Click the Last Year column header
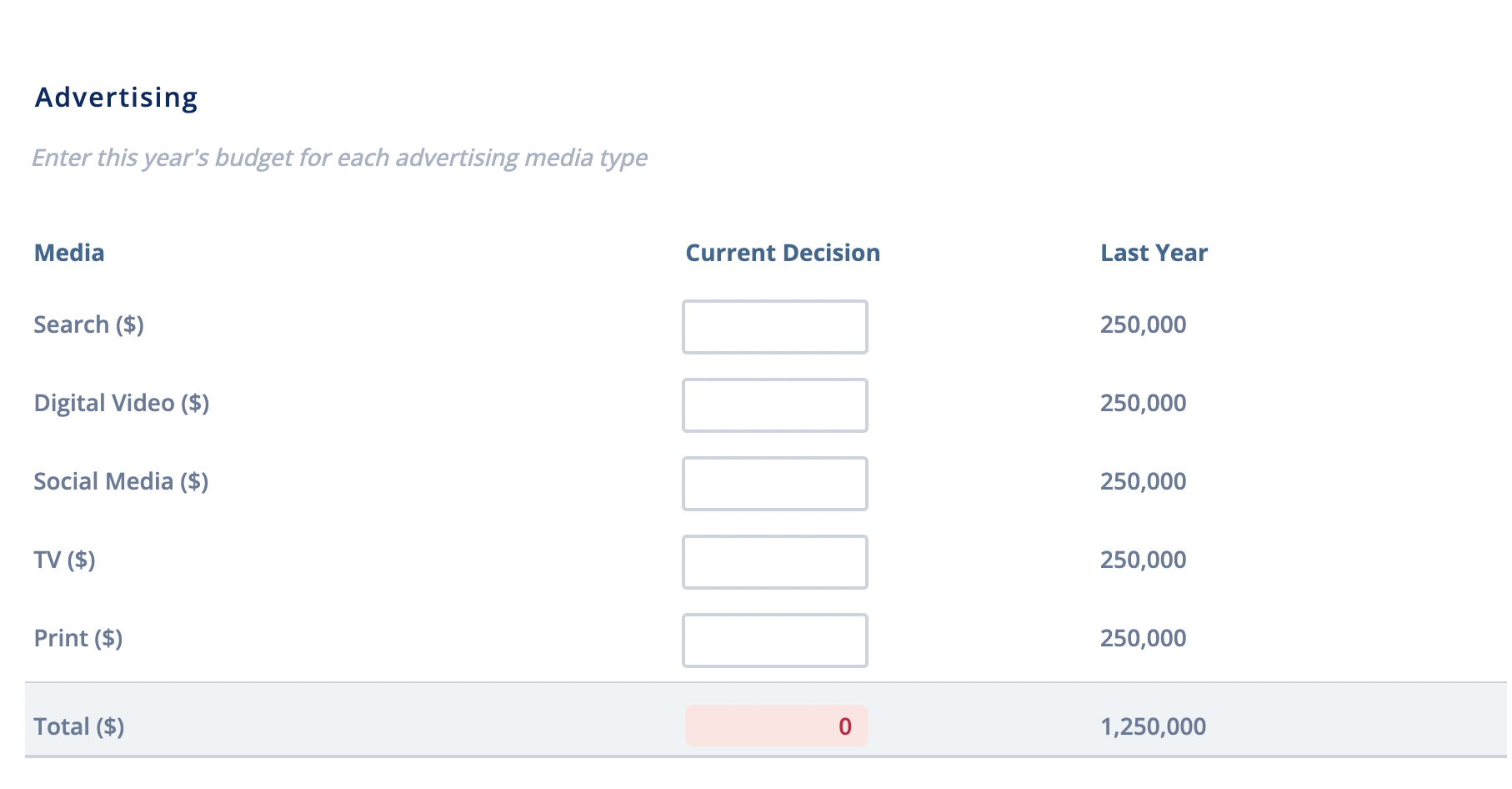1512x789 pixels. (x=1154, y=253)
